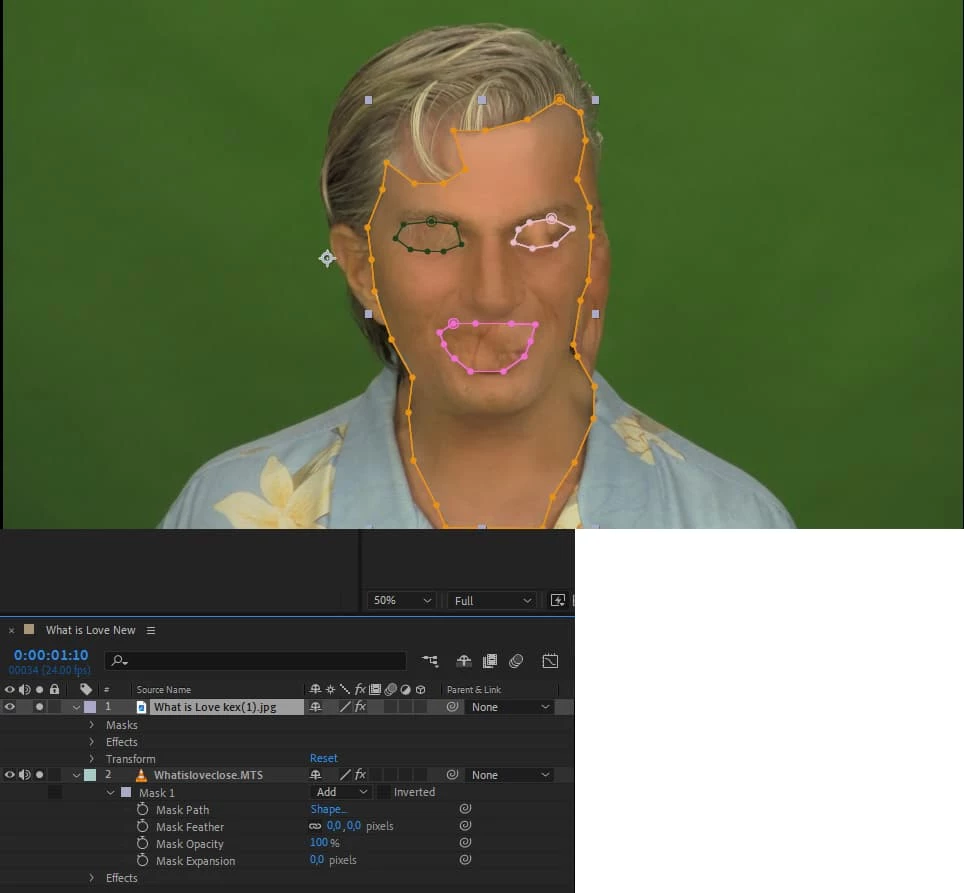Toggle the Shy layers hide switch
Image resolution: width=964 pixels, height=893 pixels.
[464, 661]
